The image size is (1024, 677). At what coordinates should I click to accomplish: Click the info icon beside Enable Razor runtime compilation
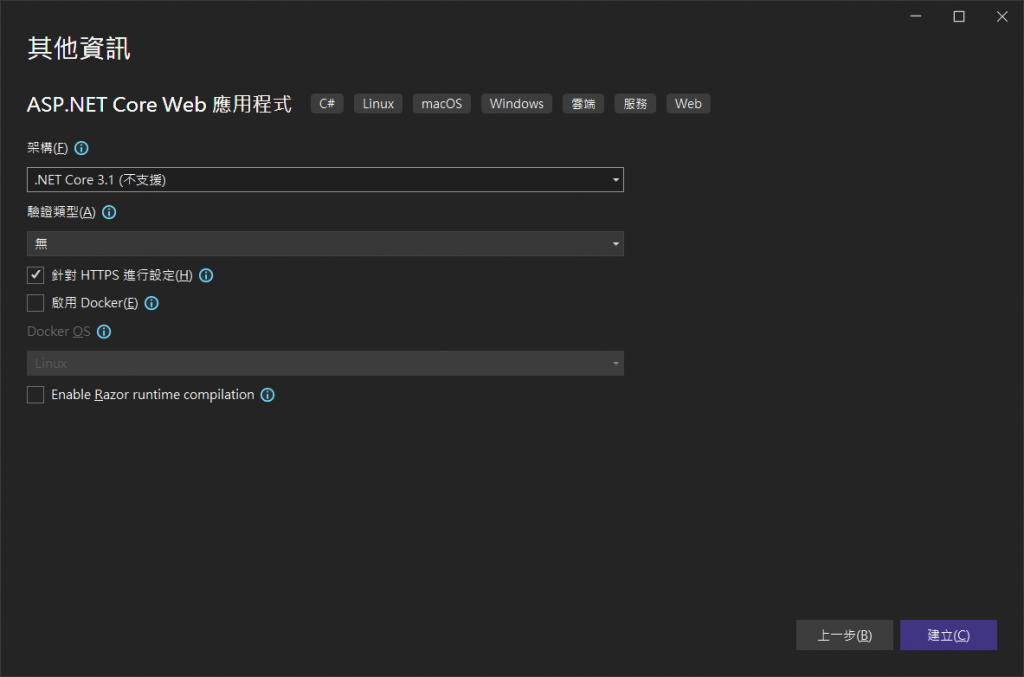(x=268, y=395)
